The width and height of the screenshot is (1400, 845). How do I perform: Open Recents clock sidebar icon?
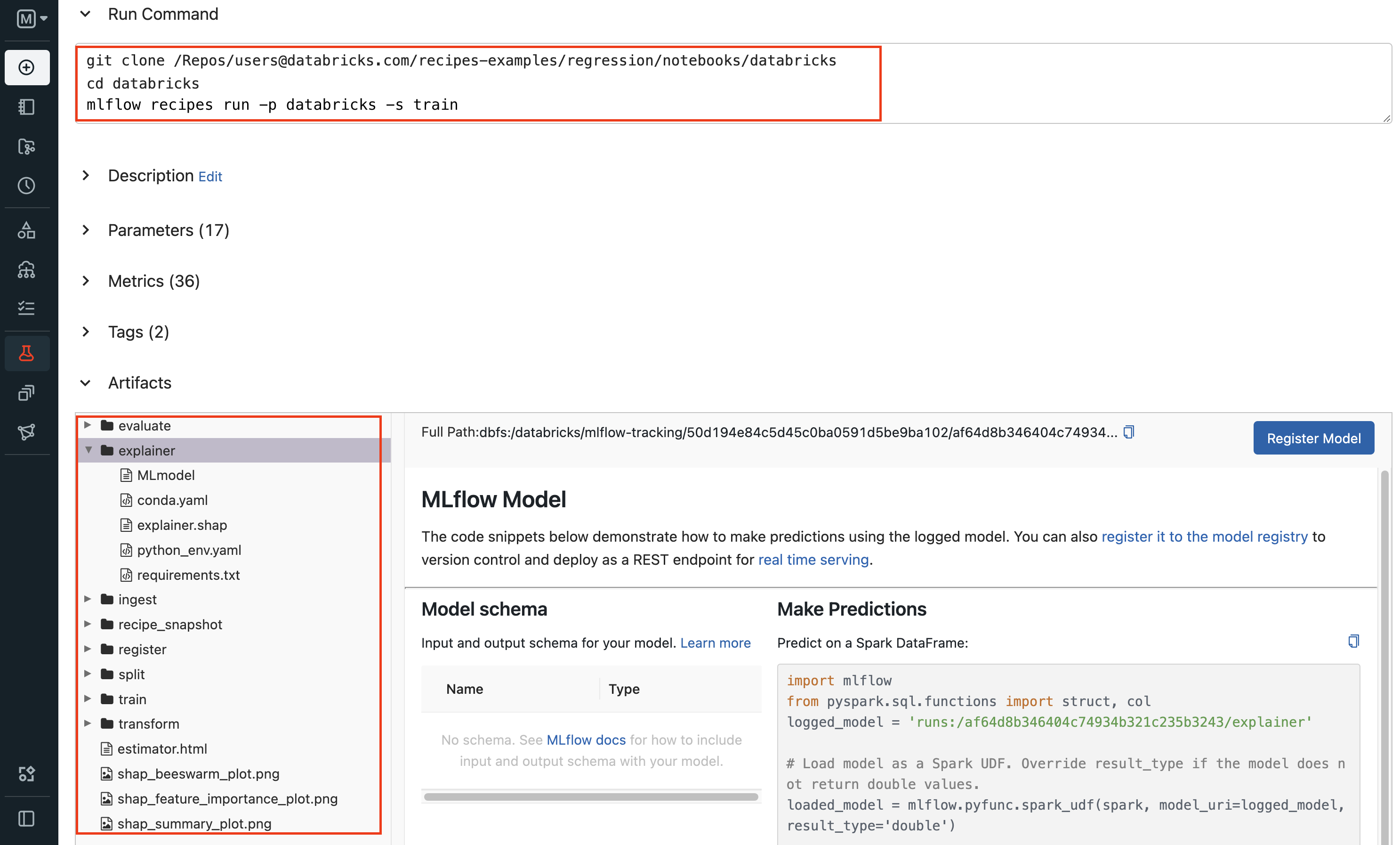(x=26, y=186)
